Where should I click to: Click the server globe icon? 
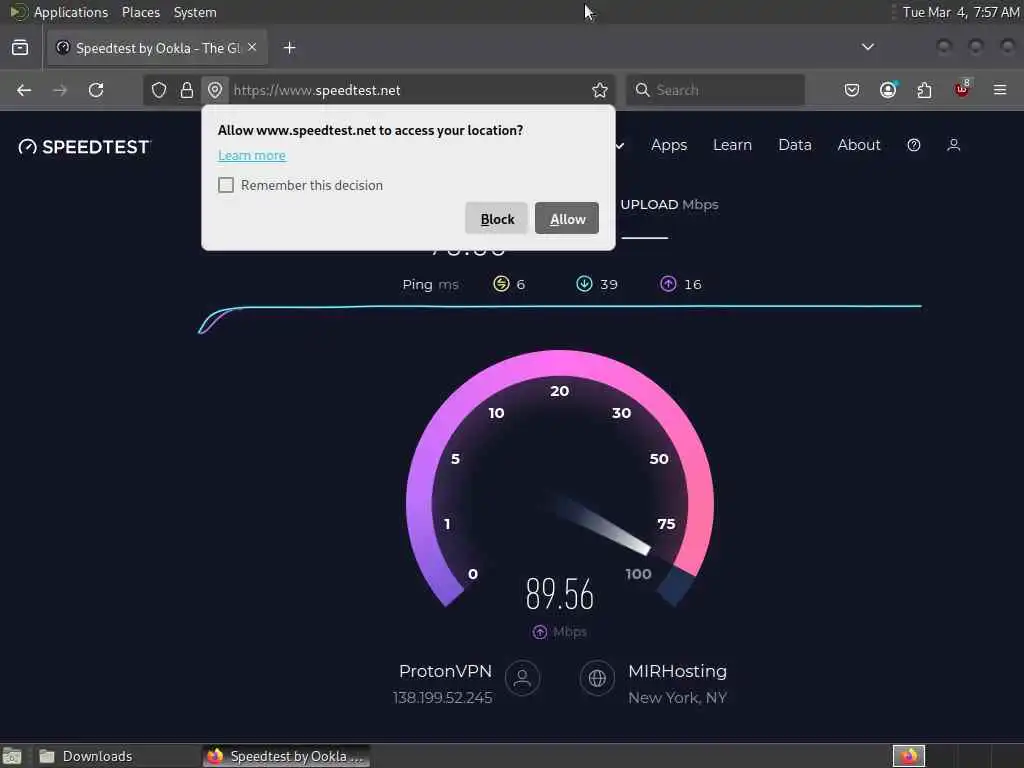click(x=597, y=678)
